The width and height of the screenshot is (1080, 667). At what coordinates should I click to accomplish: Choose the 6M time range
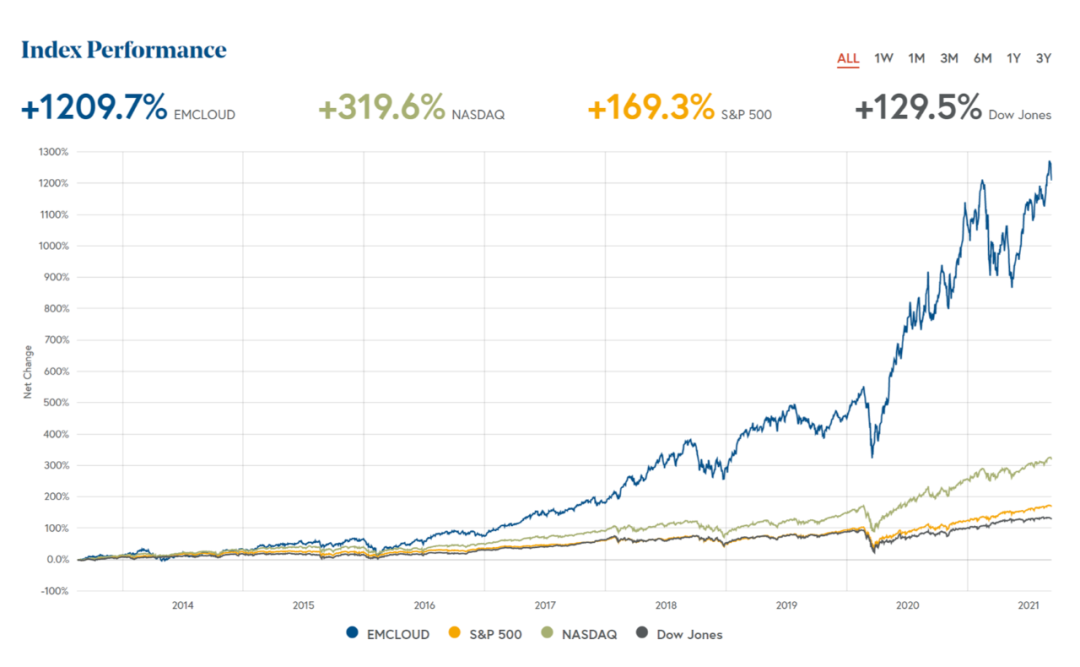(982, 58)
